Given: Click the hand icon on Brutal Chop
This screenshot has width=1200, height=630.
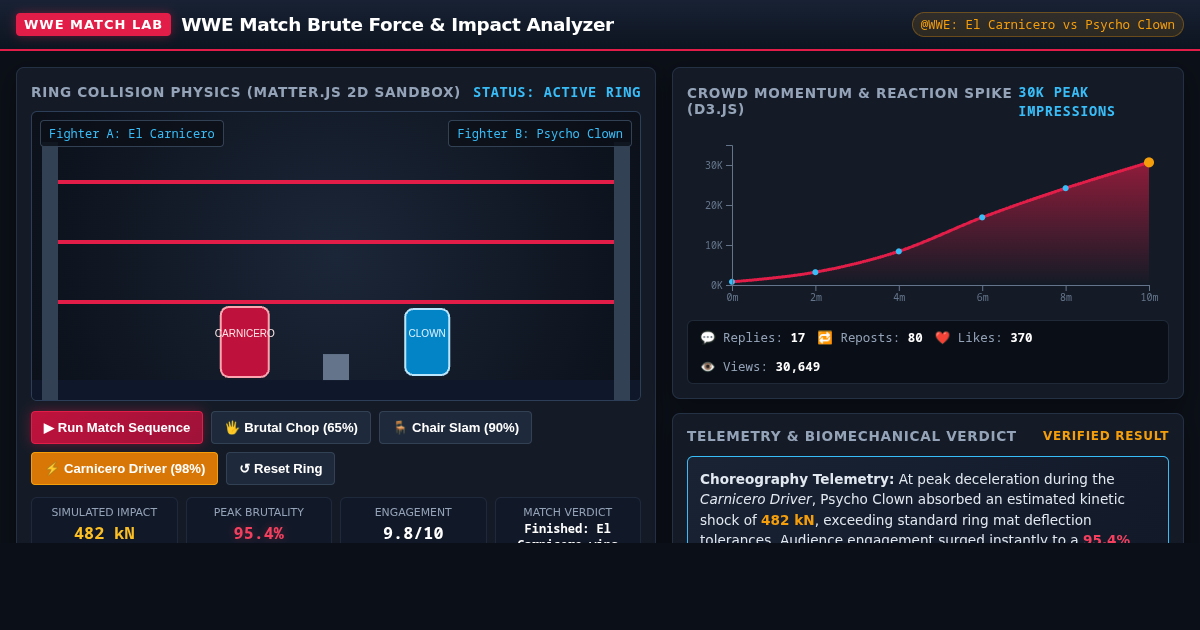Looking at the screenshot, I should click(x=232, y=428).
